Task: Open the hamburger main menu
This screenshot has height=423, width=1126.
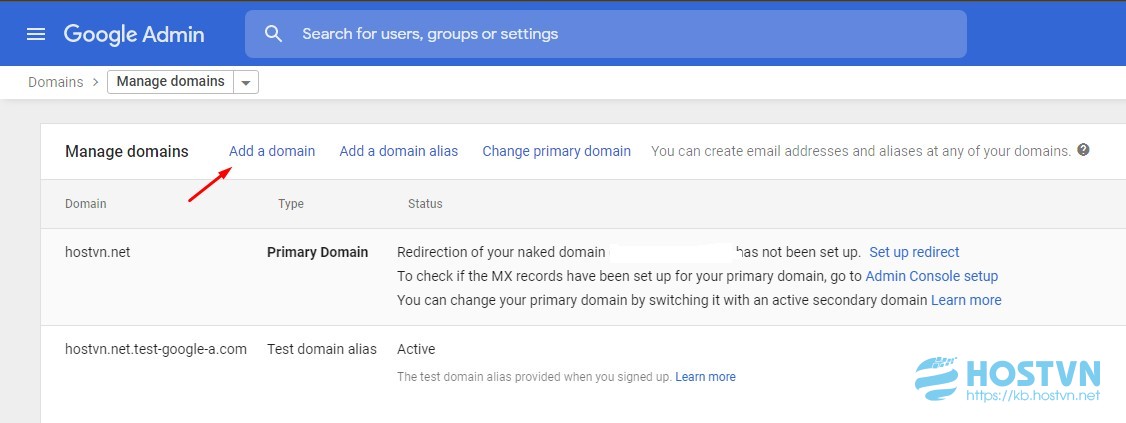Action: point(36,34)
